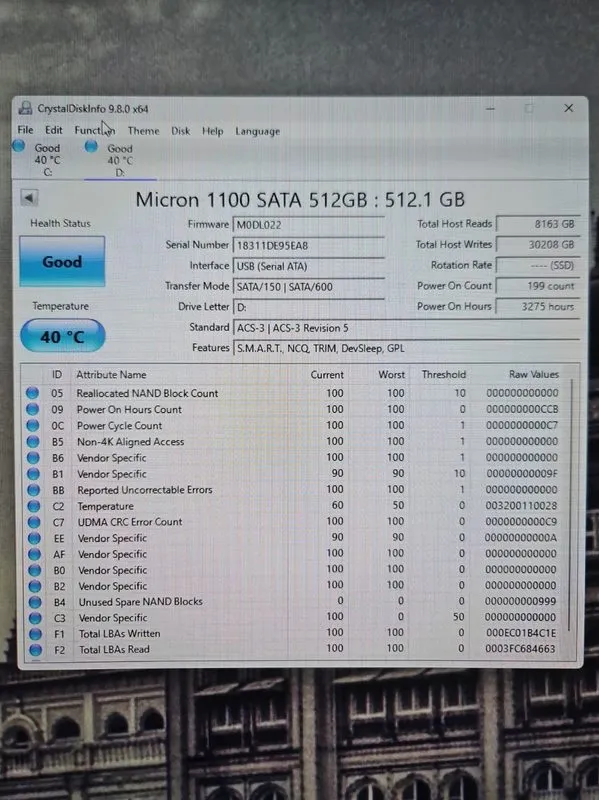Click the Raw Values column header

pos(534,374)
